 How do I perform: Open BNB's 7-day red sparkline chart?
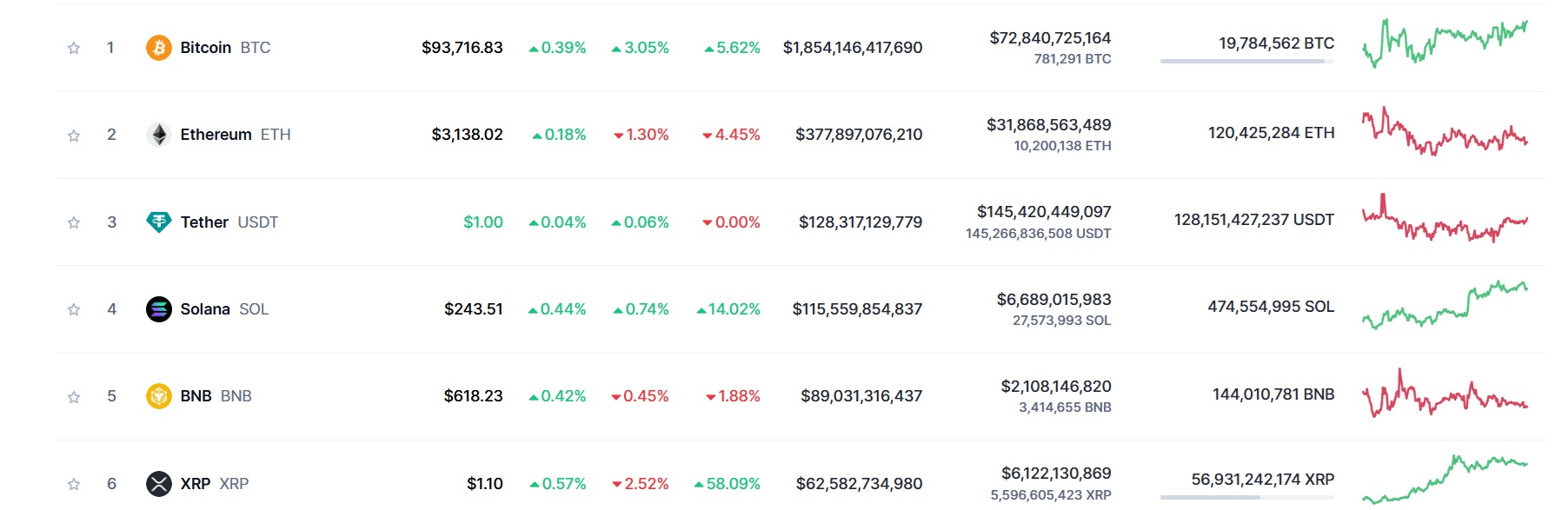coord(1445,394)
